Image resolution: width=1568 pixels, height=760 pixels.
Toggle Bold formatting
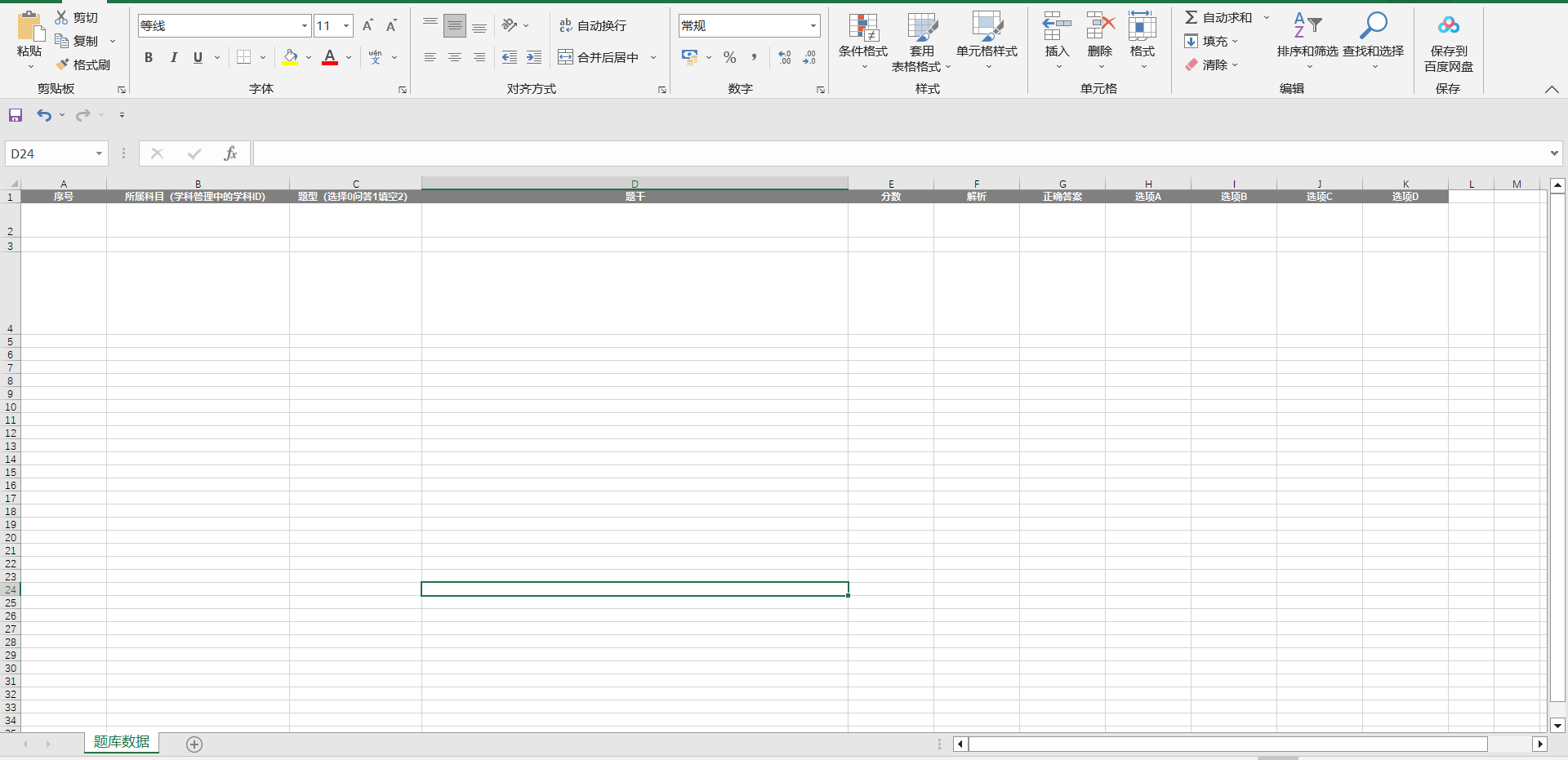click(x=149, y=57)
